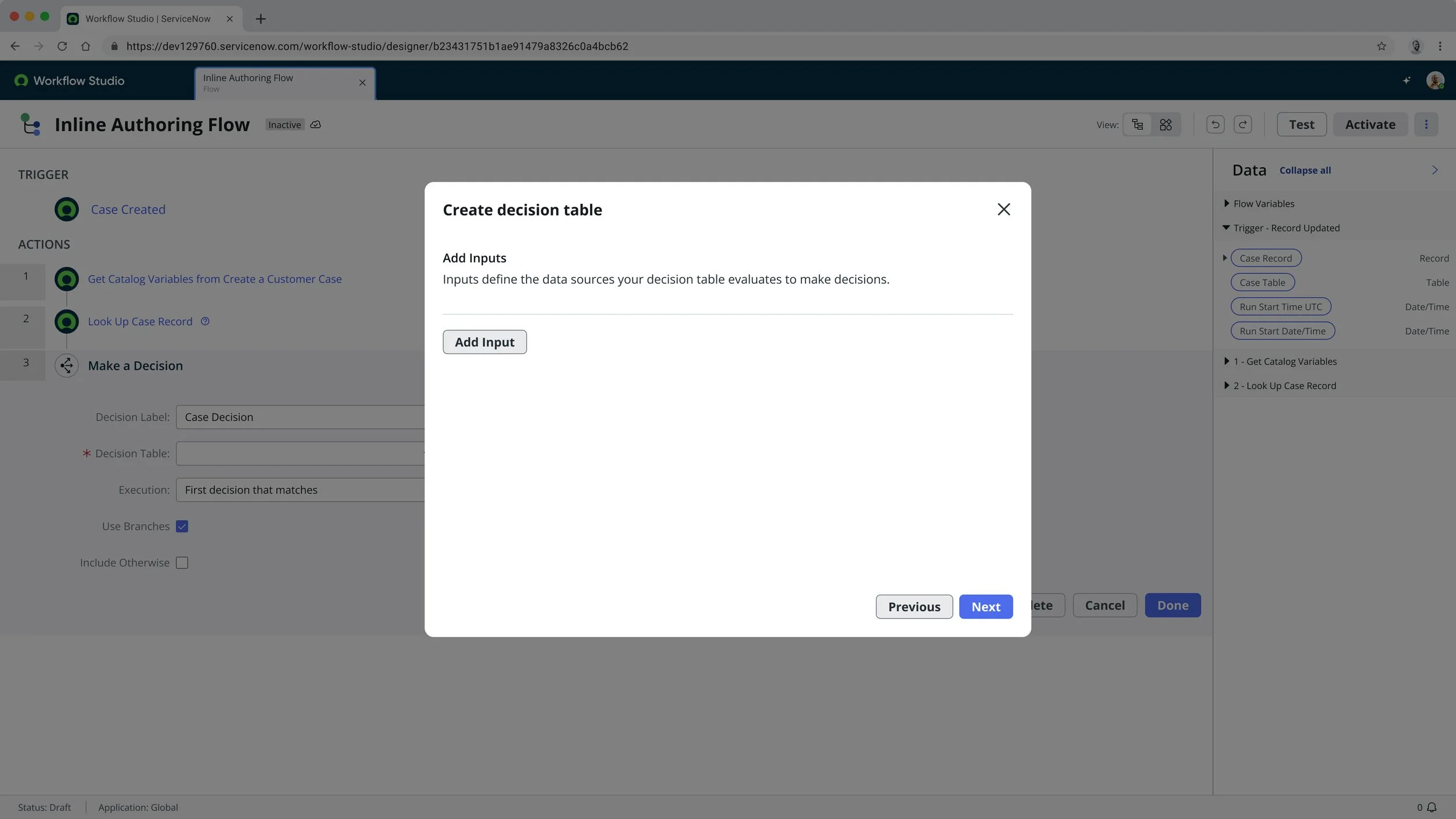Click the redo arrow icon
This screenshot has height=819, width=1456.
[x=1242, y=124]
